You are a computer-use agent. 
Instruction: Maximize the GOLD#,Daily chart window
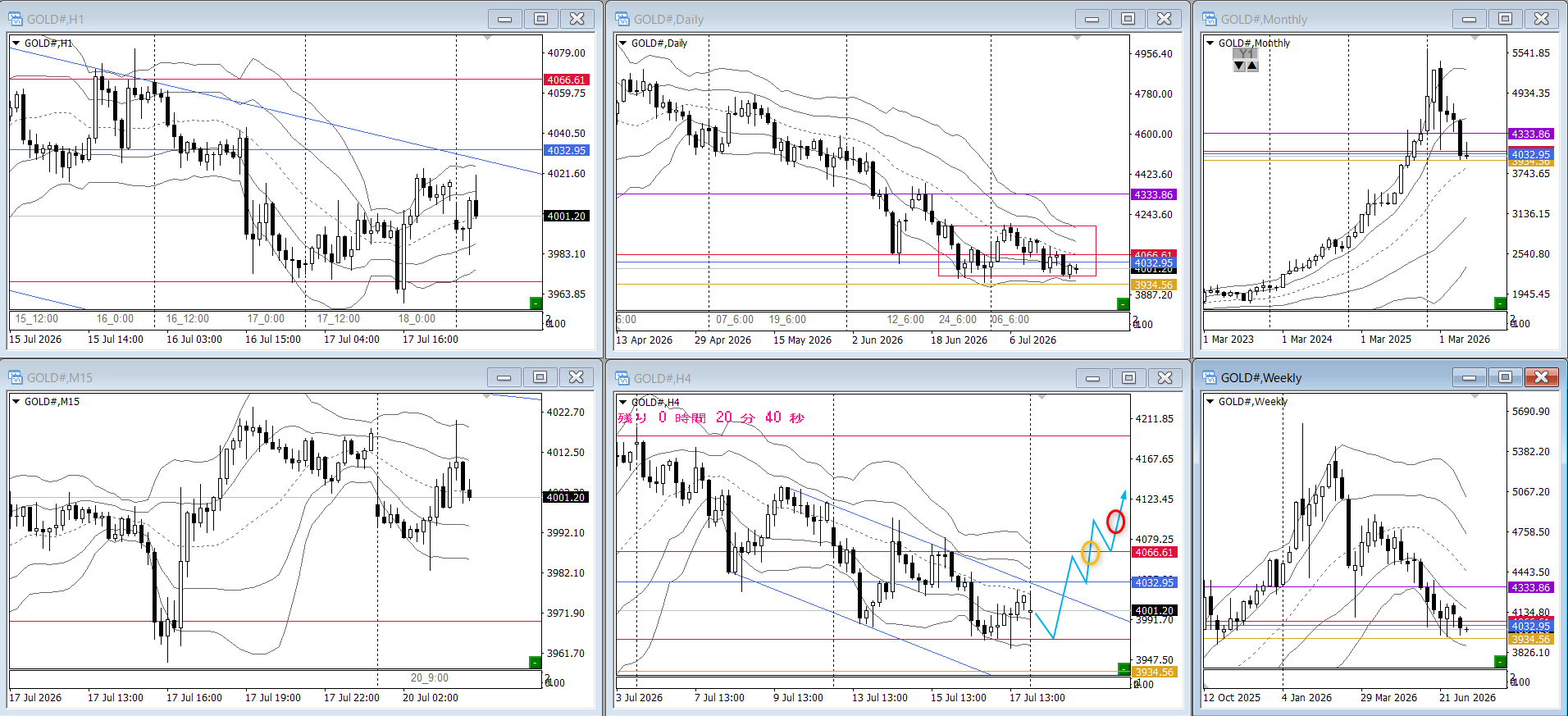(1128, 19)
